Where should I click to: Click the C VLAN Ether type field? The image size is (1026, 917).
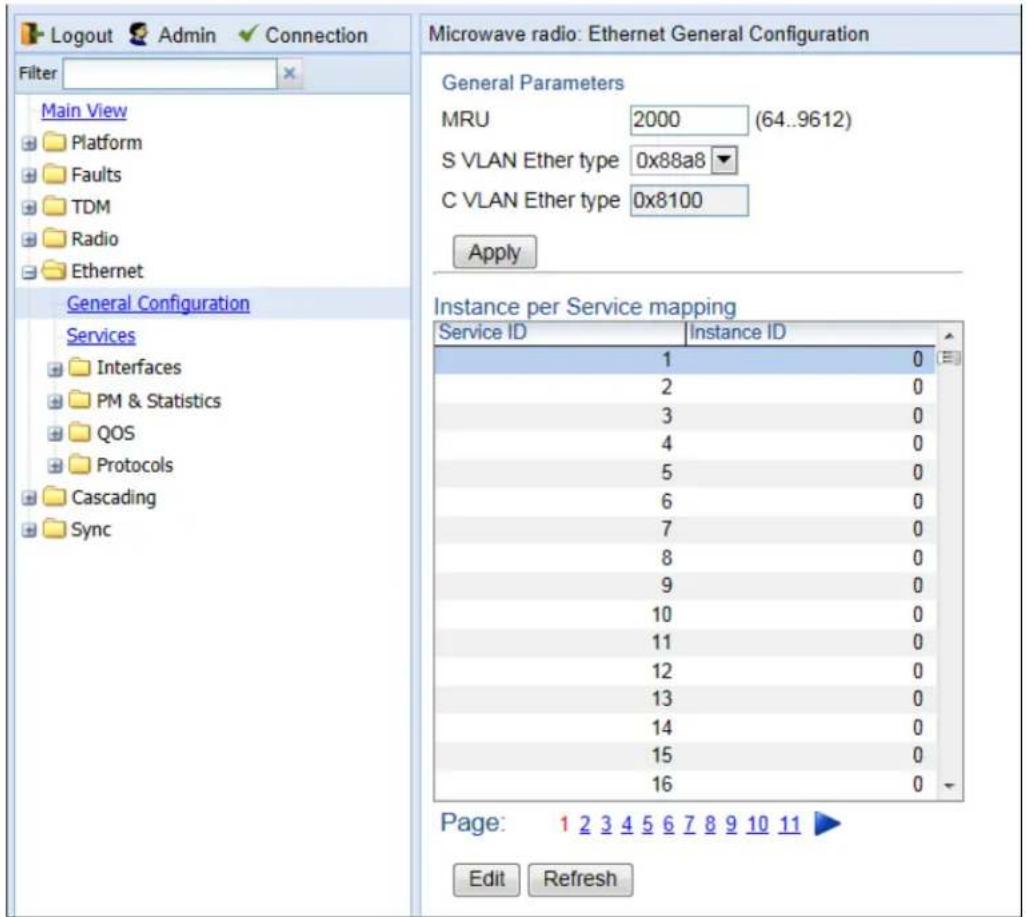(x=689, y=200)
